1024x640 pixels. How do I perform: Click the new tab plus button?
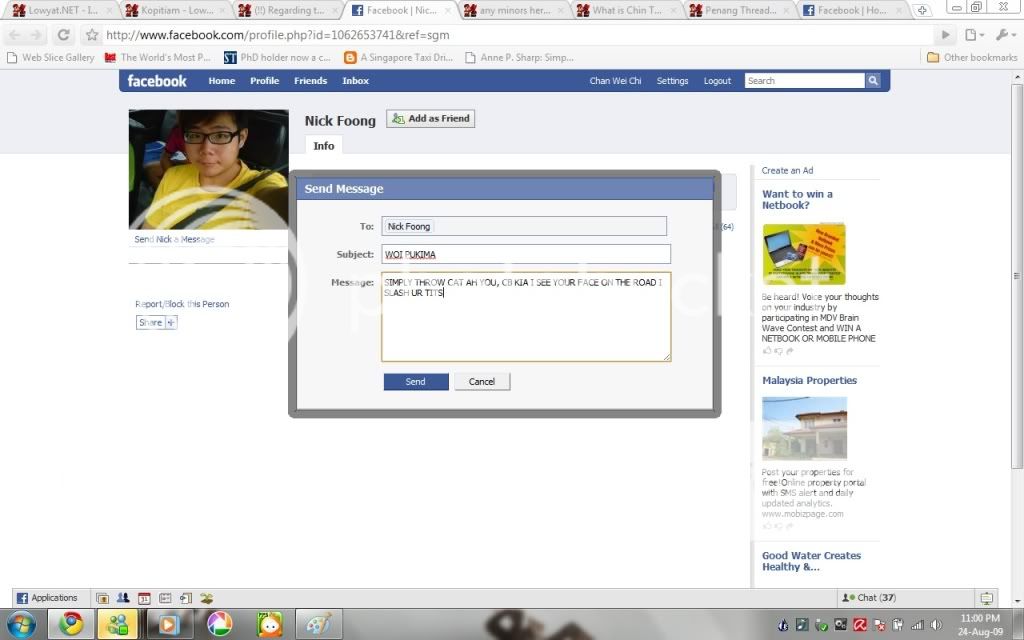(x=922, y=10)
